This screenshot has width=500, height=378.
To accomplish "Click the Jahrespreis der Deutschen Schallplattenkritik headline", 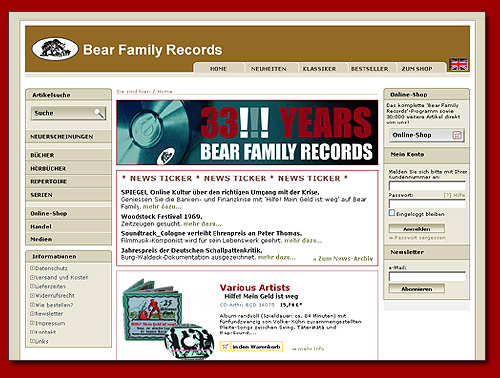I will click(x=192, y=250).
